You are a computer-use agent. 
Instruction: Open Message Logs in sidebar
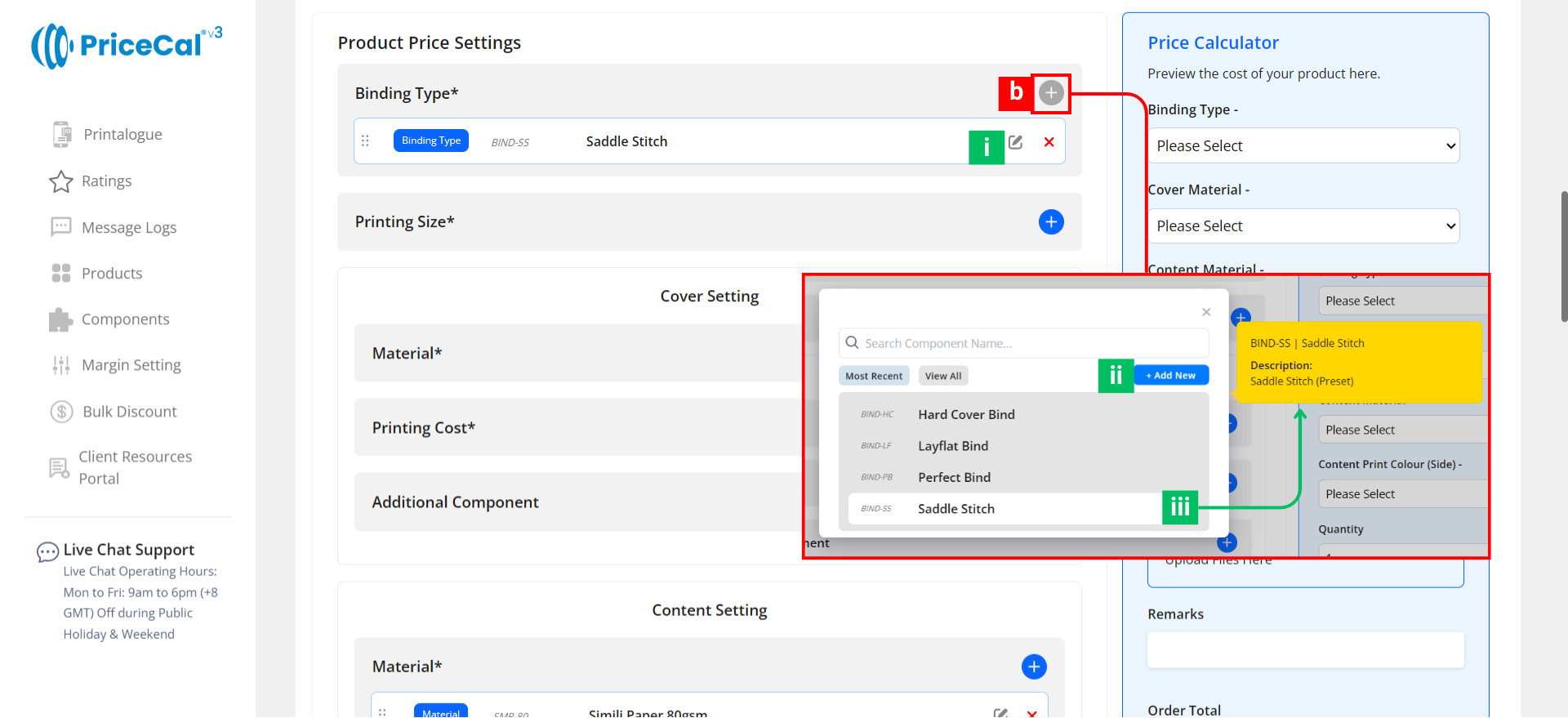point(128,228)
